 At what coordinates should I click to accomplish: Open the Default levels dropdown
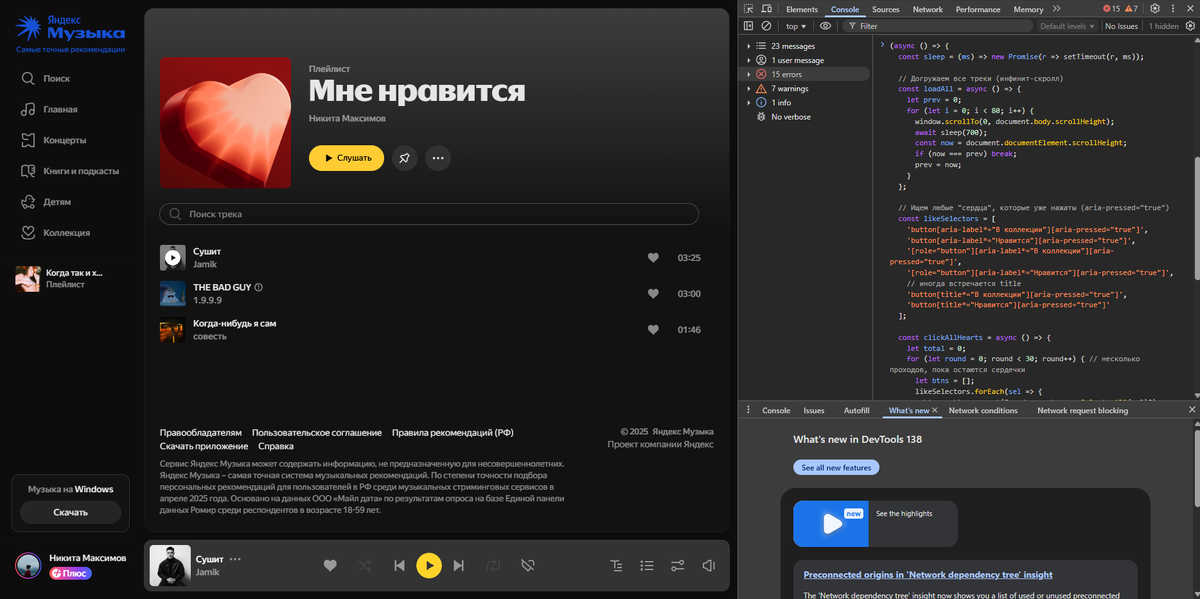pyautogui.click(x=1069, y=26)
